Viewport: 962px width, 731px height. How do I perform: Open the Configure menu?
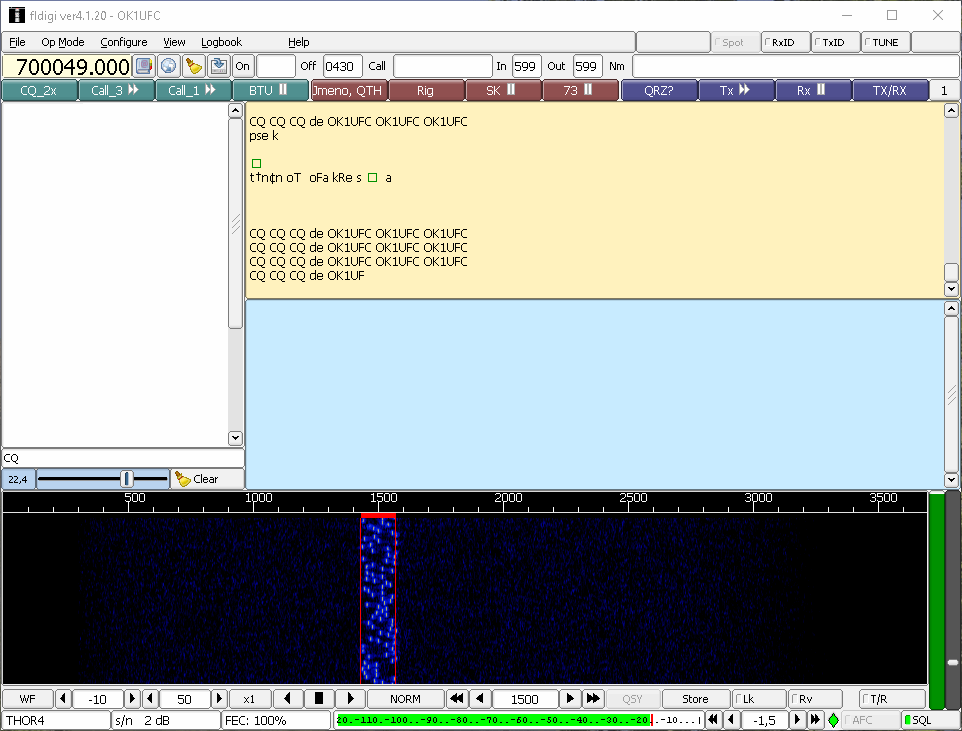pyautogui.click(x=124, y=42)
